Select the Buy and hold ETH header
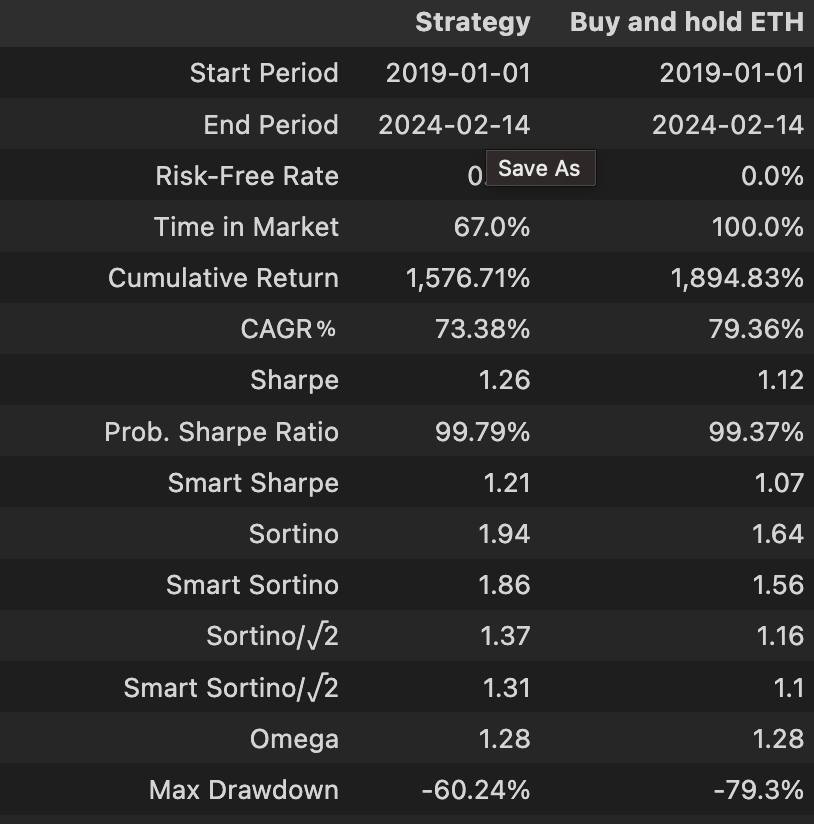Viewport: 814px width, 824px height. pyautogui.click(x=687, y=22)
